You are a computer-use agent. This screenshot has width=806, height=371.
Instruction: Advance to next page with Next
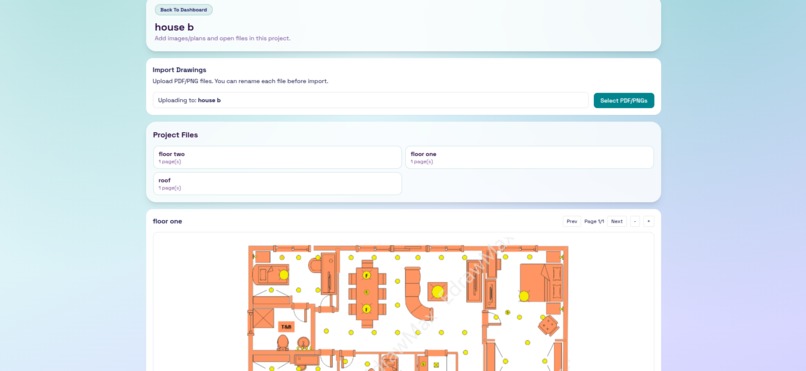[x=617, y=221]
